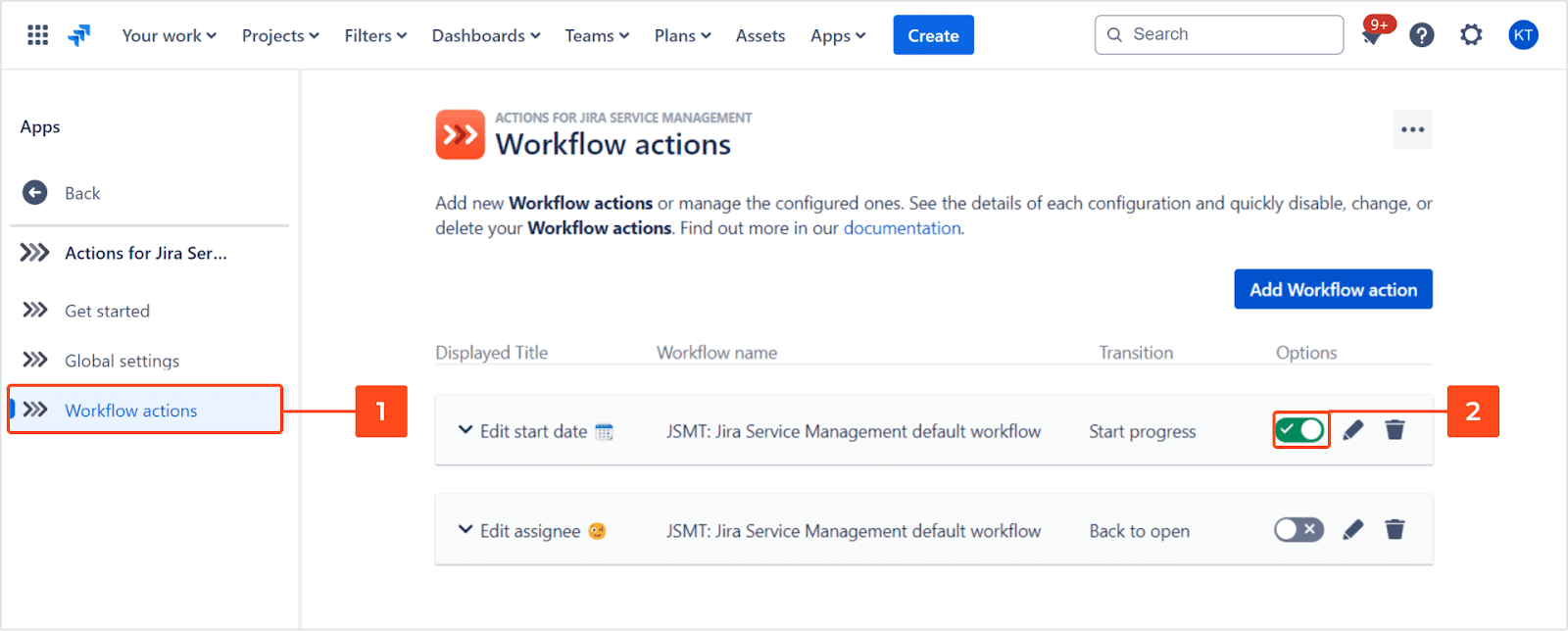Viewport: 1568px width, 631px height.
Task: Open the documentation link
Action: [x=902, y=228]
